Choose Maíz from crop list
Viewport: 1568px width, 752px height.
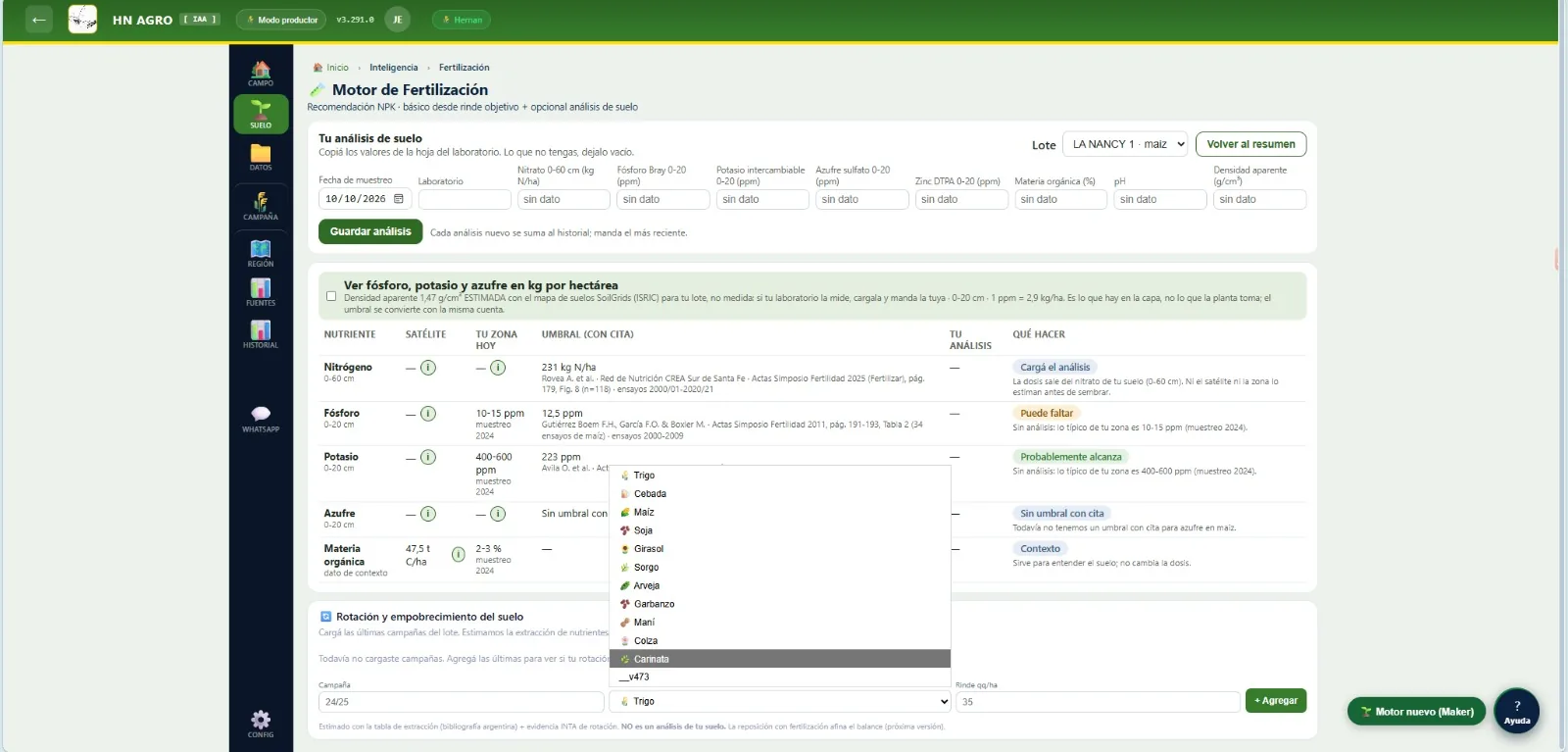tap(780, 512)
